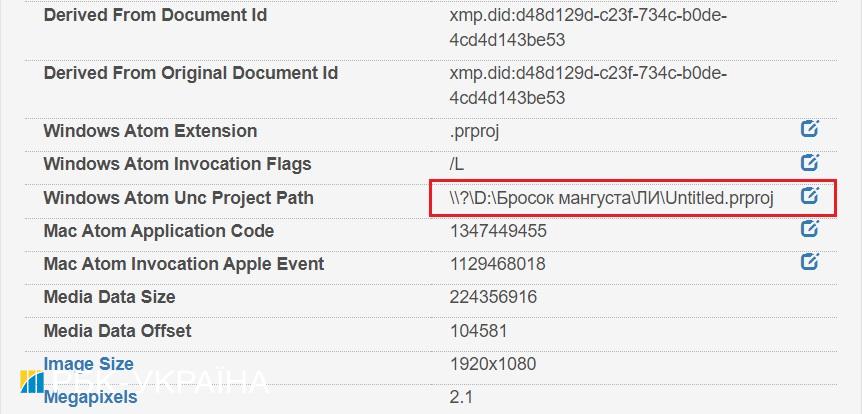Screen dimensions: 863x414
Task: Click the Derived From Original Document Id label
Action: click(191, 73)
